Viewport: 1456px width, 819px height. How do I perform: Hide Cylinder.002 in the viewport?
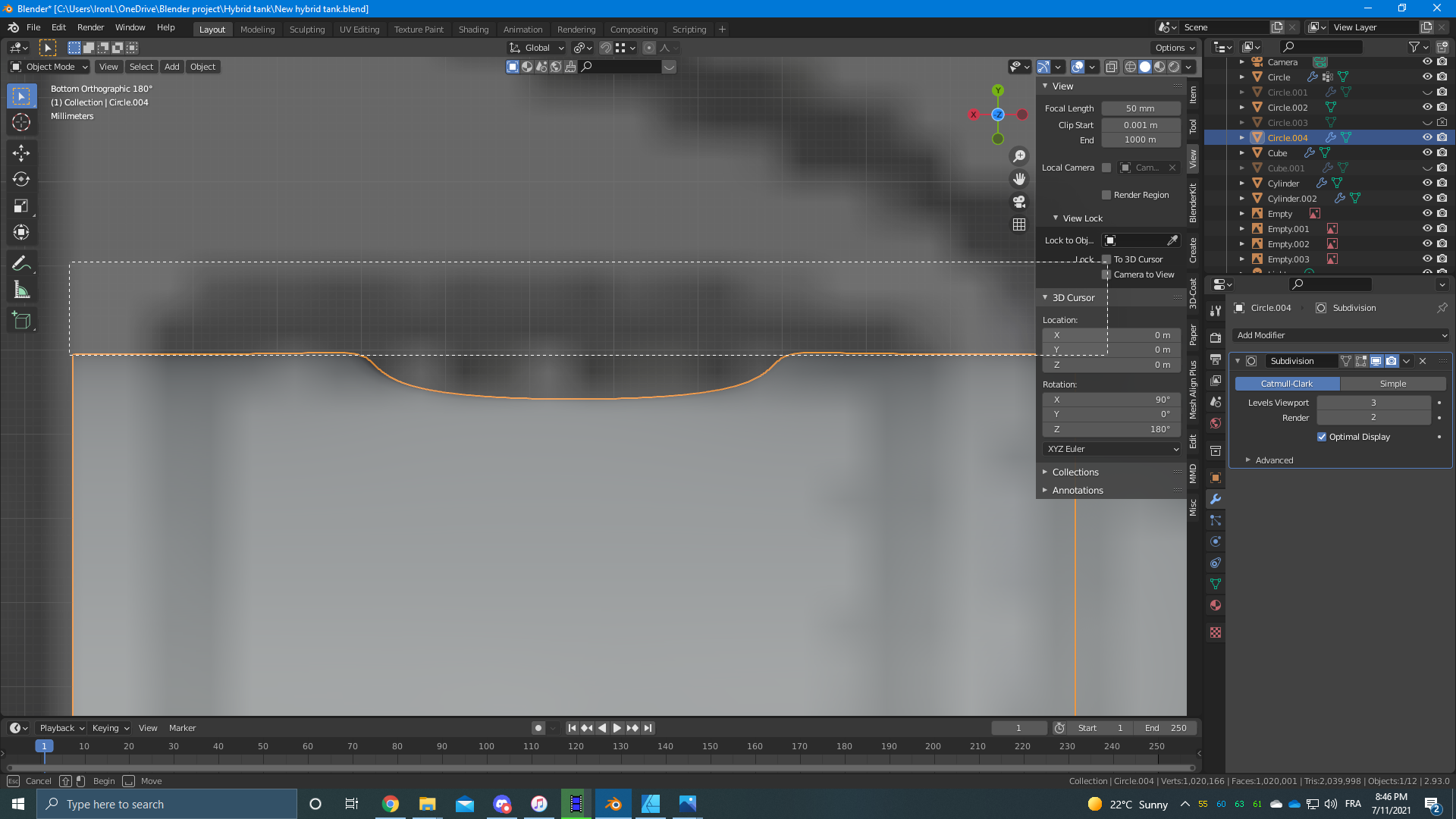(1427, 198)
